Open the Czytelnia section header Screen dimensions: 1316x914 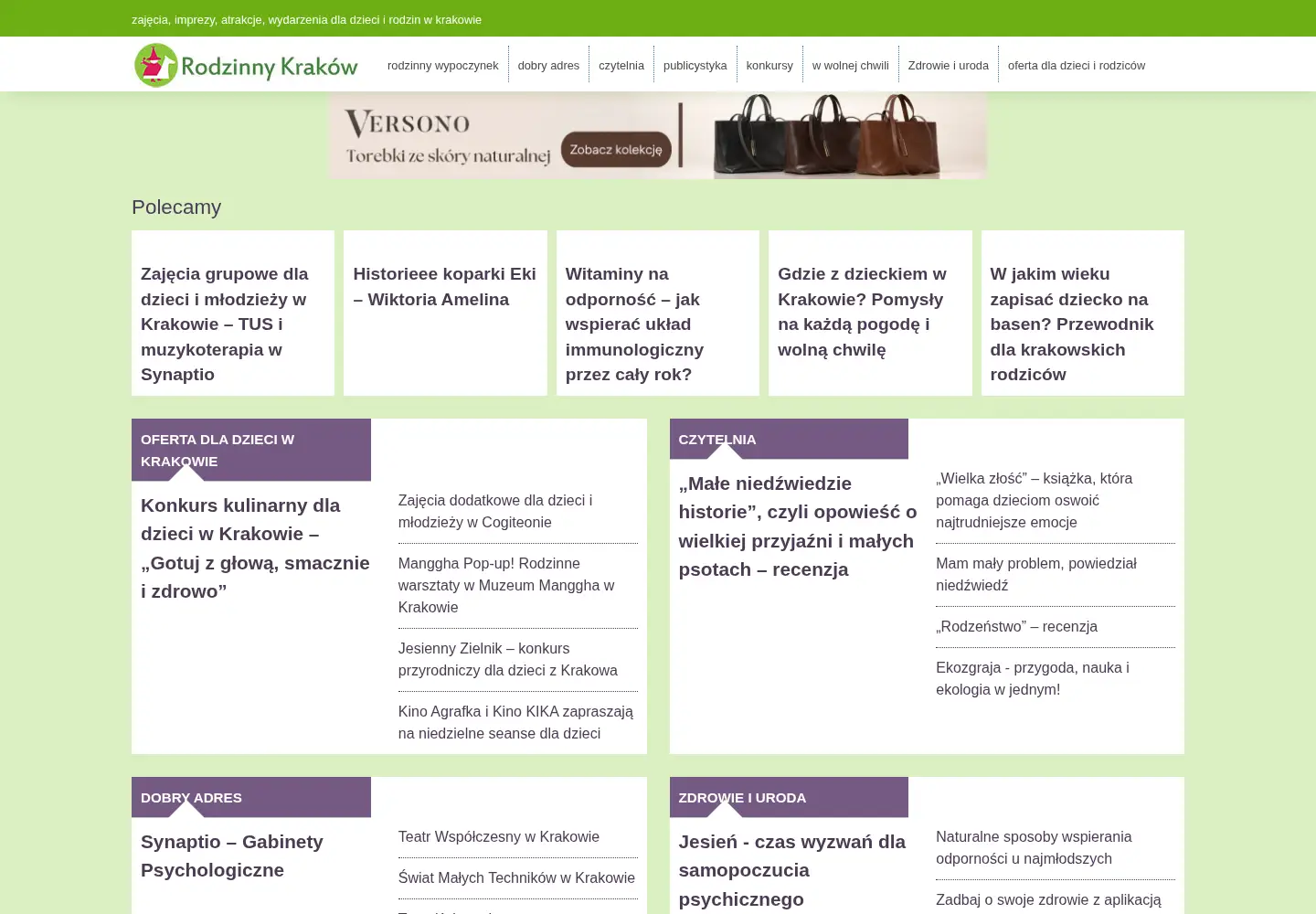789,439
